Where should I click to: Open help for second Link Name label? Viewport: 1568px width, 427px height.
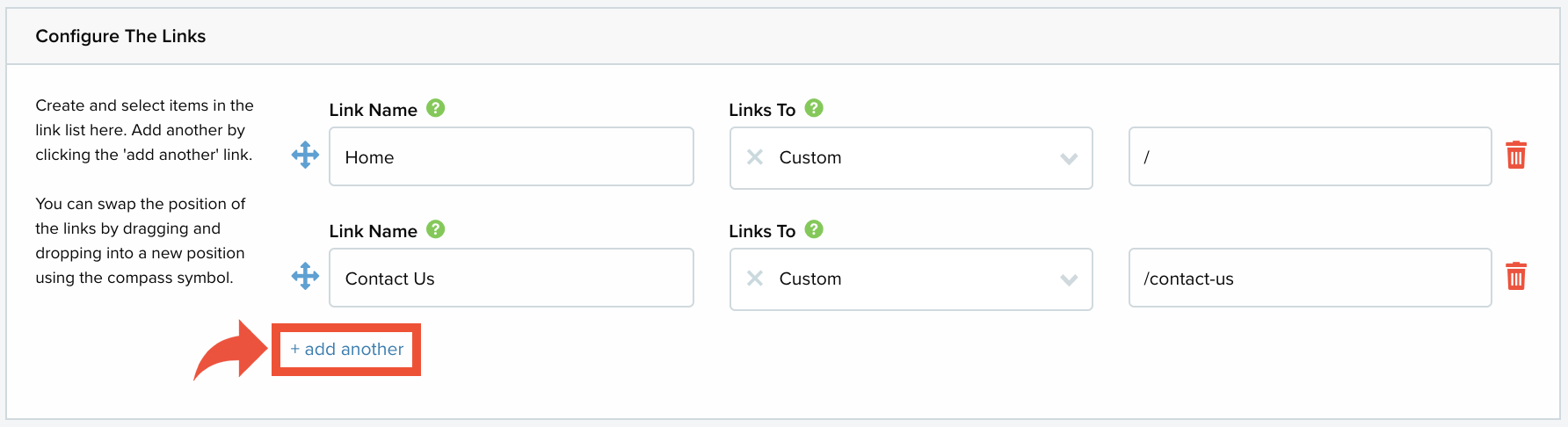click(436, 229)
